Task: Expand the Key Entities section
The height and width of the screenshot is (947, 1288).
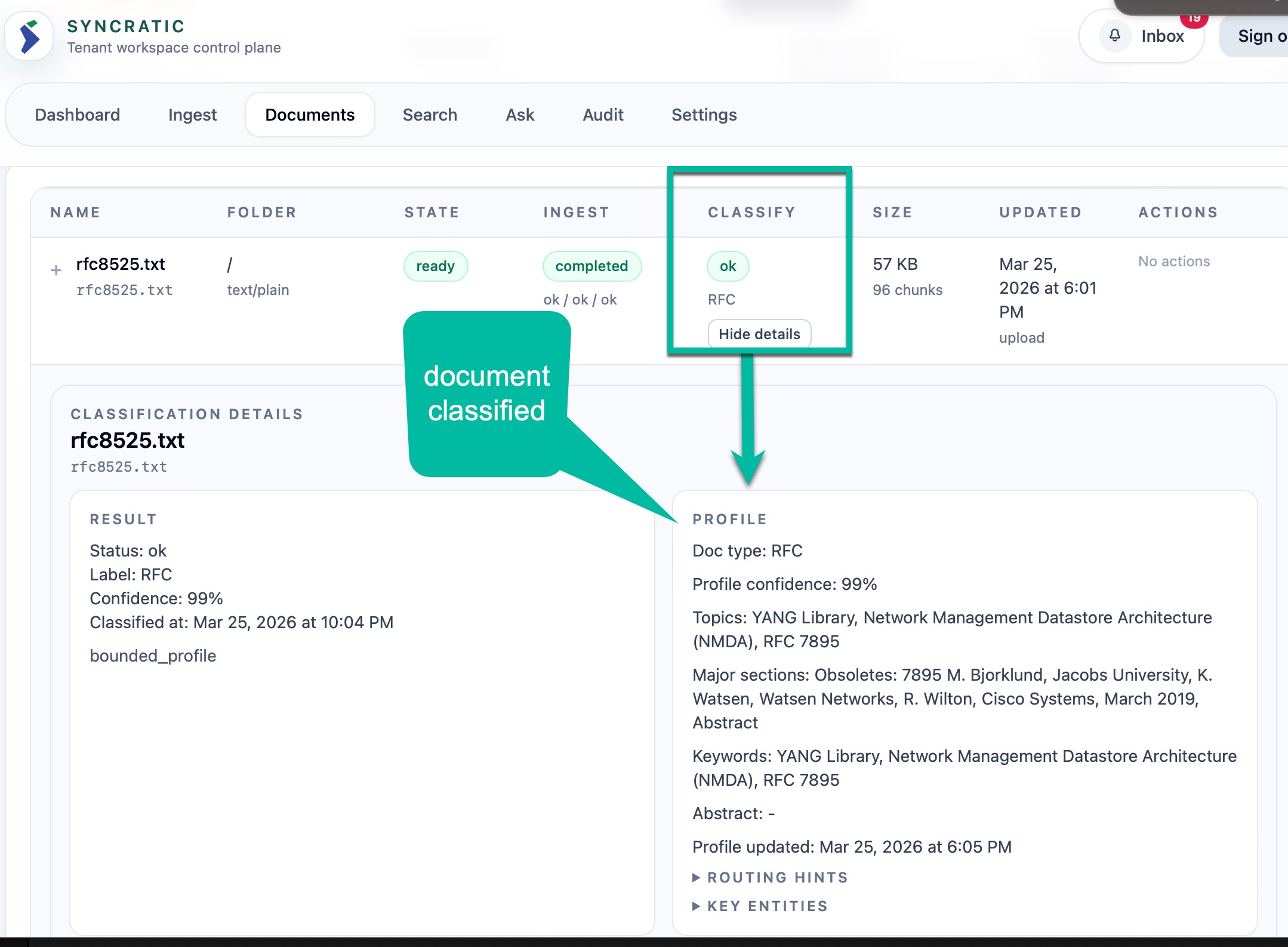Action: pos(760,906)
